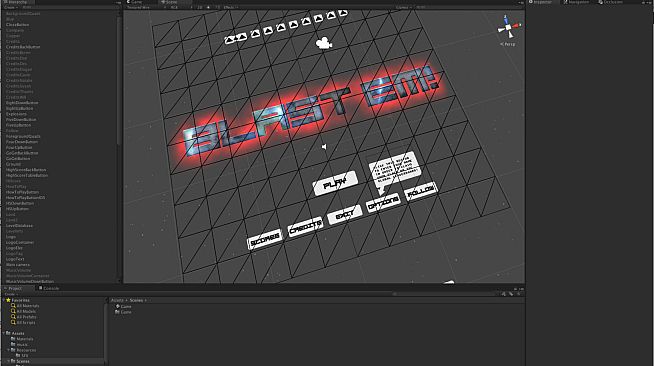The image size is (654, 366).
Task: Select HowToPlayButtonIOS in the hierarchy
Action: (x=25, y=198)
